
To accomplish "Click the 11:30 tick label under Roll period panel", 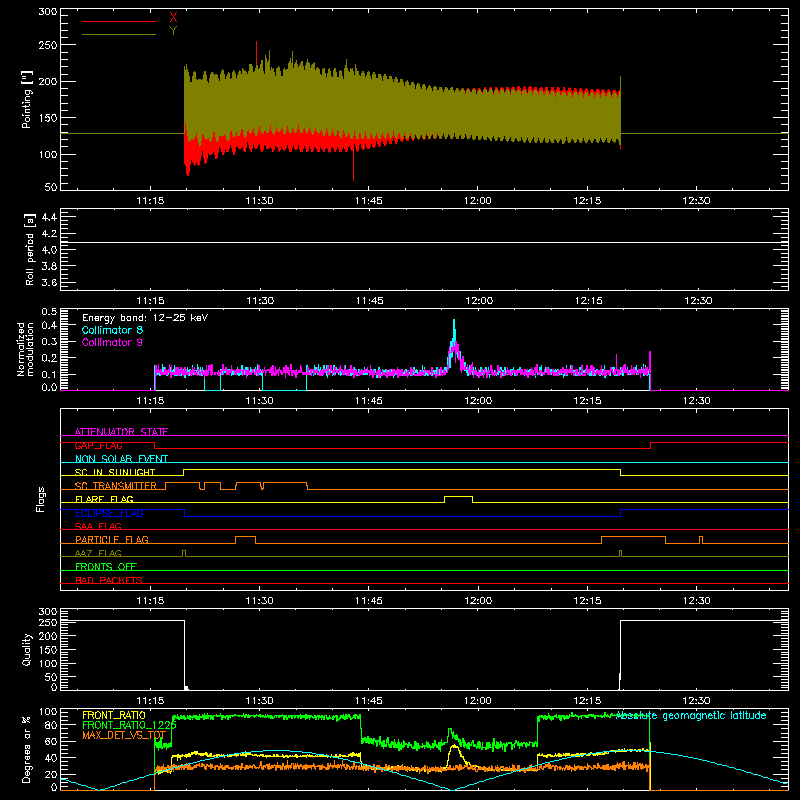I will [260, 301].
